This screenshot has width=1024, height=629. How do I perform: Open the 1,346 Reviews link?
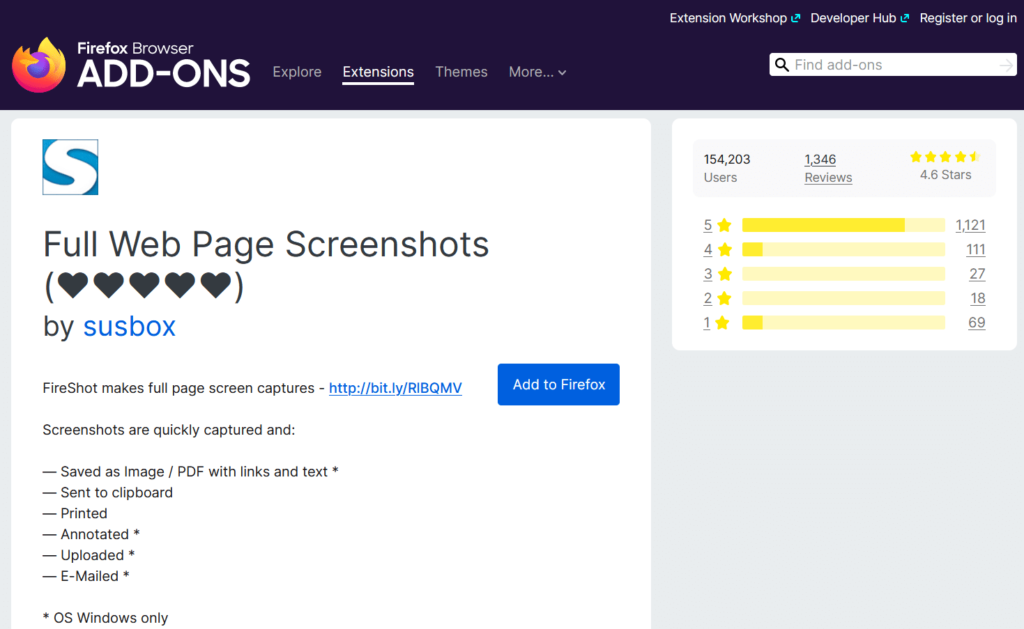828,168
